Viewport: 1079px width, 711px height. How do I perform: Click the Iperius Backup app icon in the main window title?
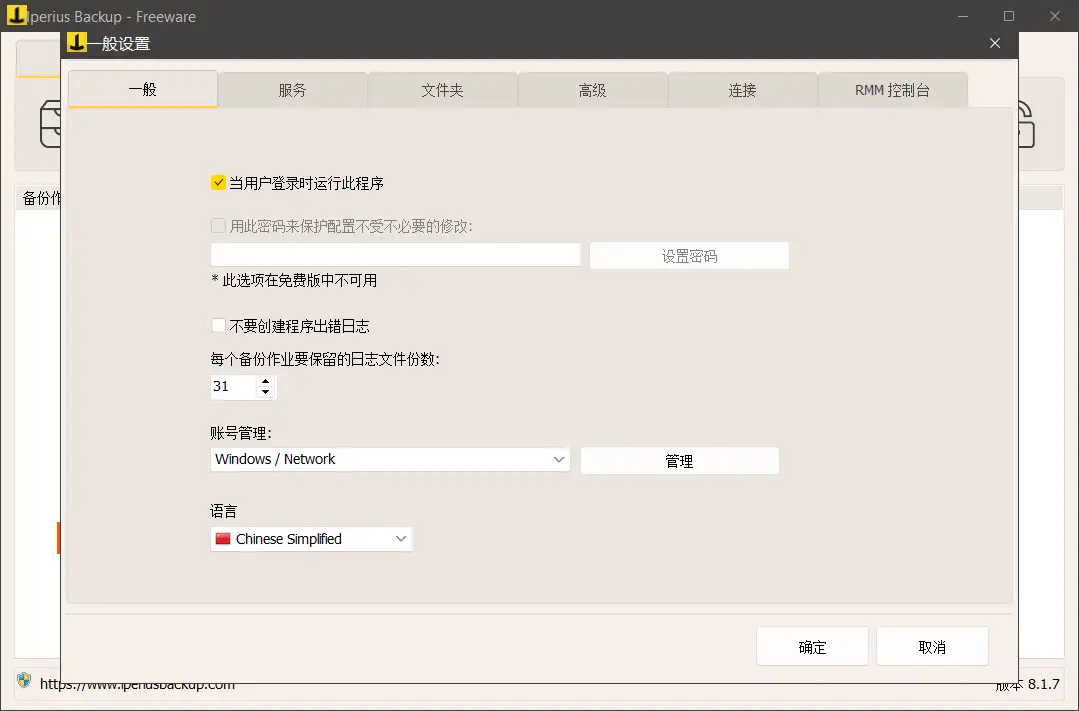16,16
